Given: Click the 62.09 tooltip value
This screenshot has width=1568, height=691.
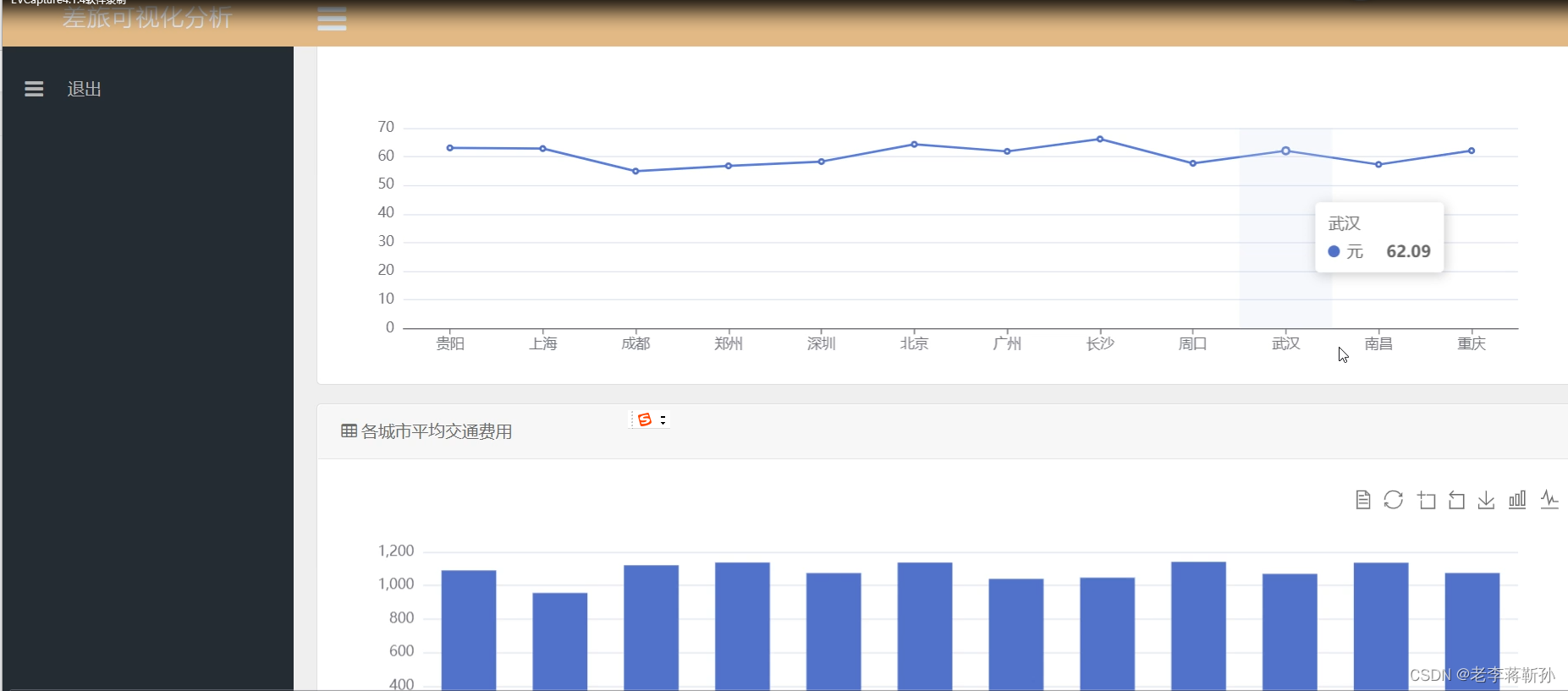Looking at the screenshot, I should [1408, 251].
